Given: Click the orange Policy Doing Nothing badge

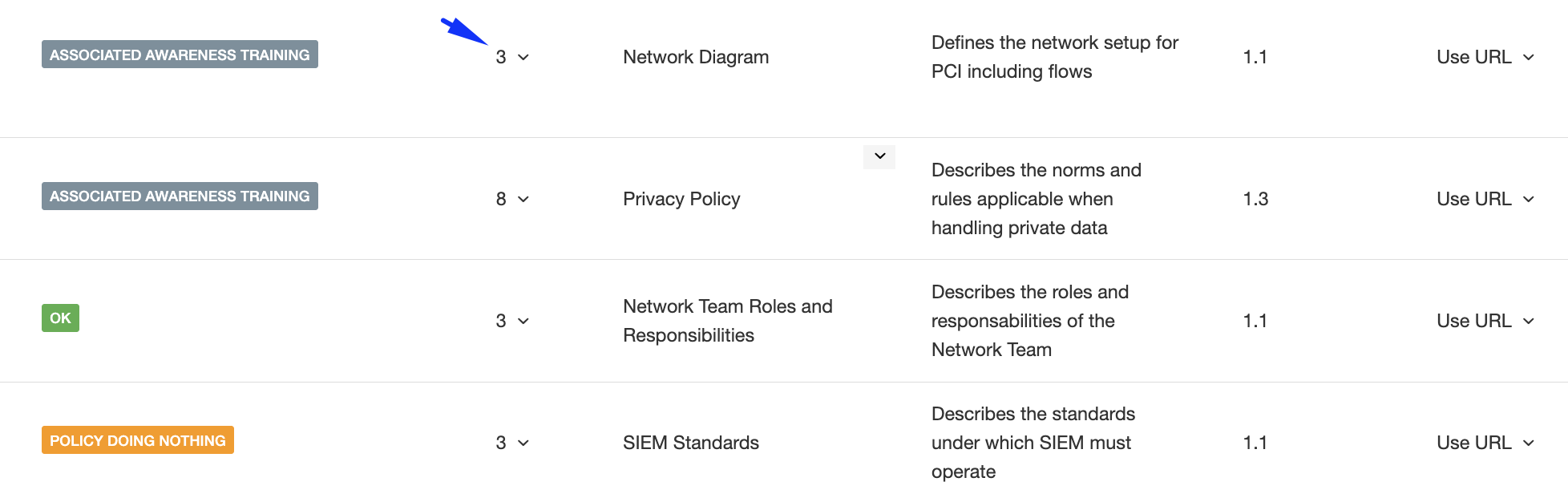Looking at the screenshot, I should point(138,440).
